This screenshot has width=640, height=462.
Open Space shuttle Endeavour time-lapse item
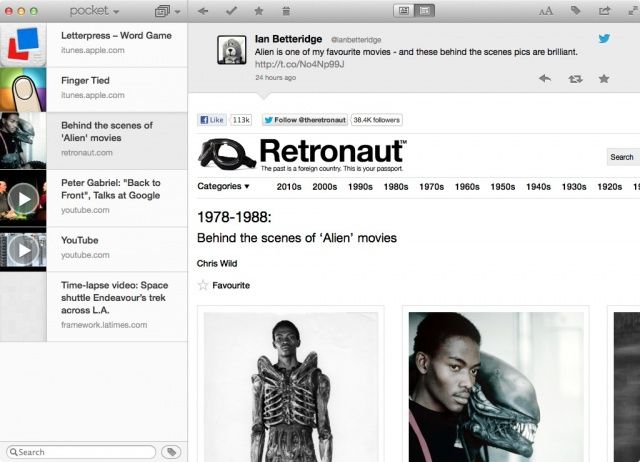click(93, 307)
